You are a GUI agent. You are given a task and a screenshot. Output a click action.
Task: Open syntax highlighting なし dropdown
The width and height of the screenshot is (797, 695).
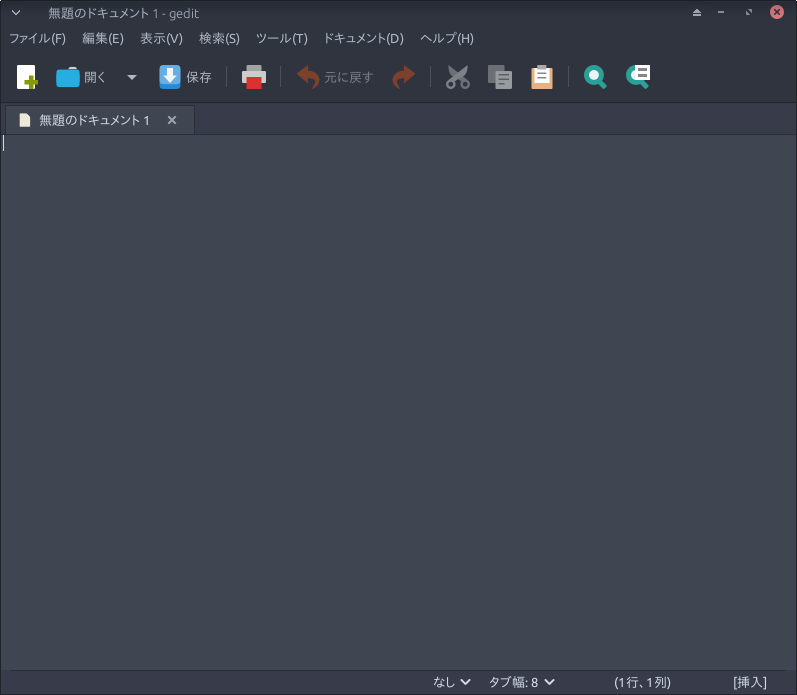[451, 682]
